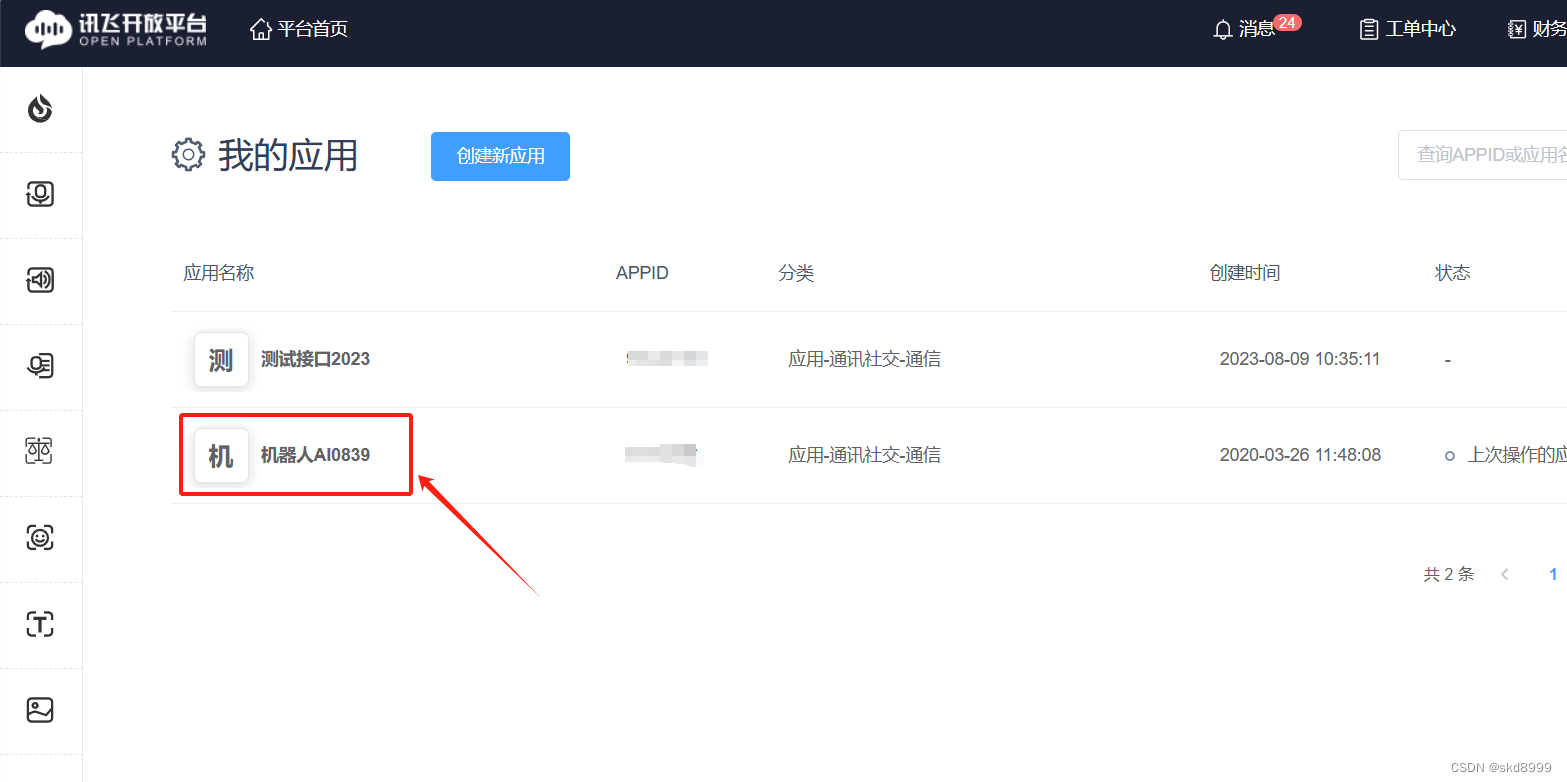The height and width of the screenshot is (782, 1567).
Task: Open the image recognition sidebar icon
Action: [x=40, y=710]
